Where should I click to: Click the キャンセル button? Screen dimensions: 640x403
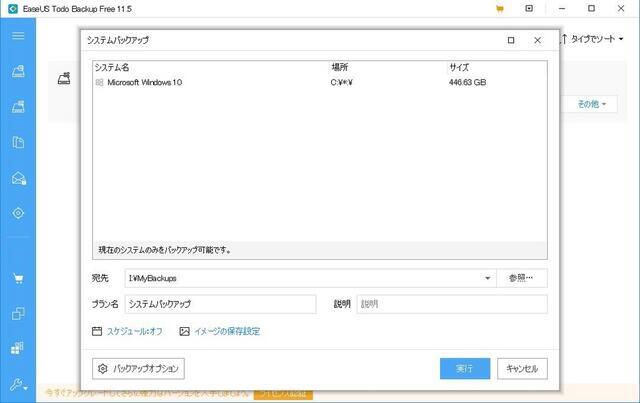(x=522, y=369)
